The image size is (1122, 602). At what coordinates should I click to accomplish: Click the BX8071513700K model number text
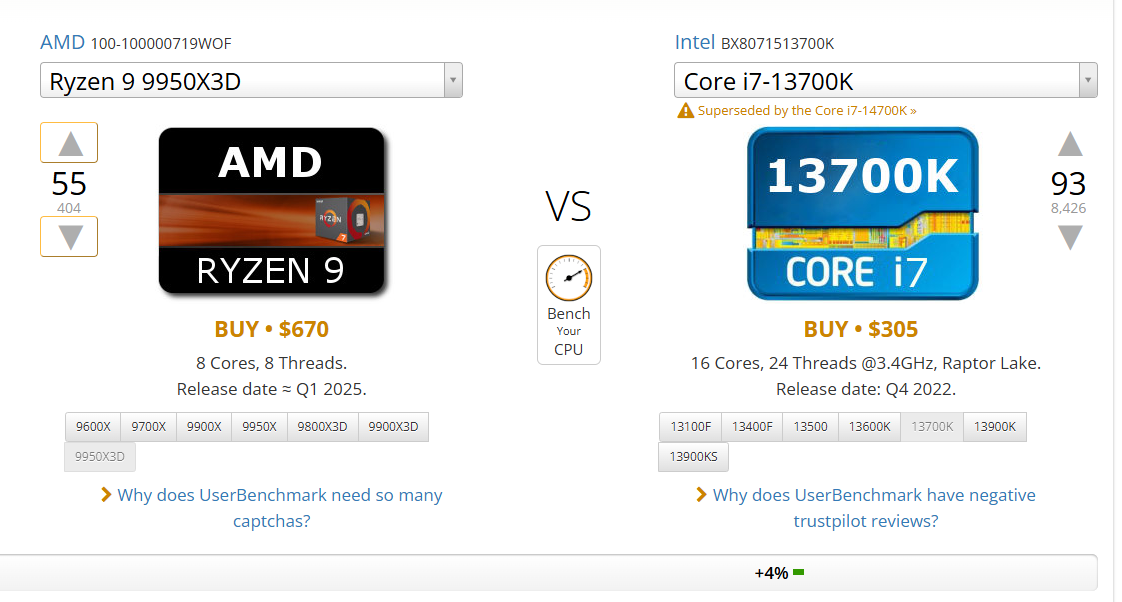pos(777,44)
